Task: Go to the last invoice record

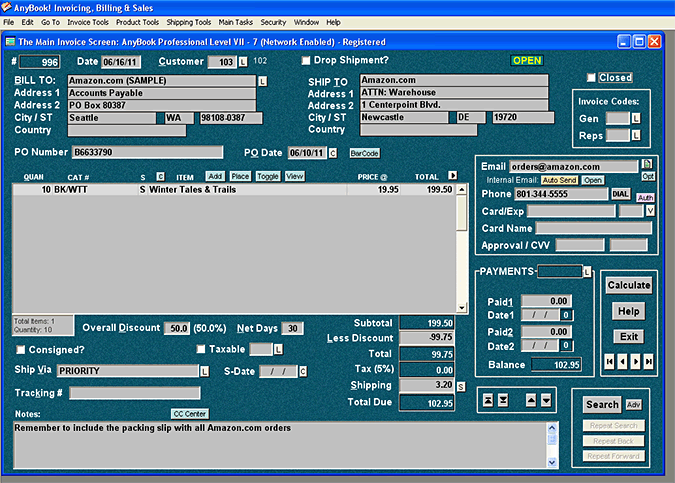Action: tap(649, 361)
